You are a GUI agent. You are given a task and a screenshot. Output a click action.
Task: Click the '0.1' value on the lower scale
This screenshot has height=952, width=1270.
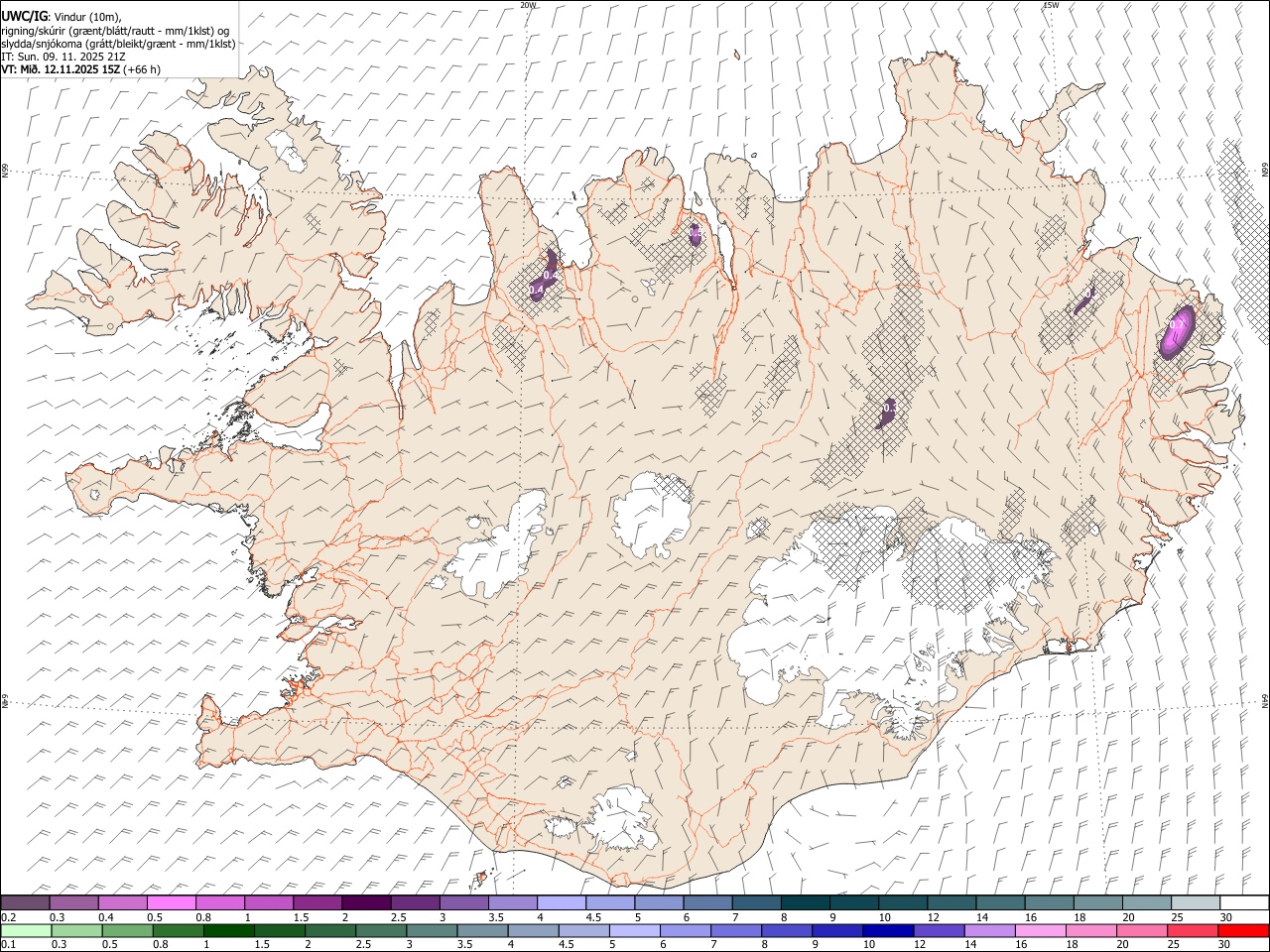[8, 944]
